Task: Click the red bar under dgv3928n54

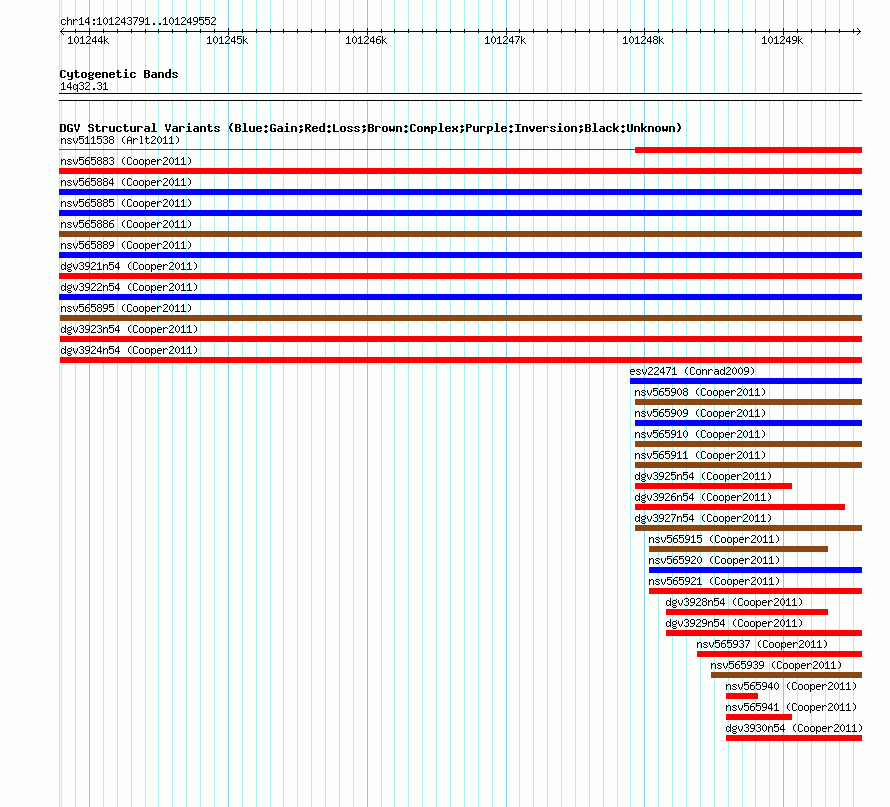Action: pos(747,612)
